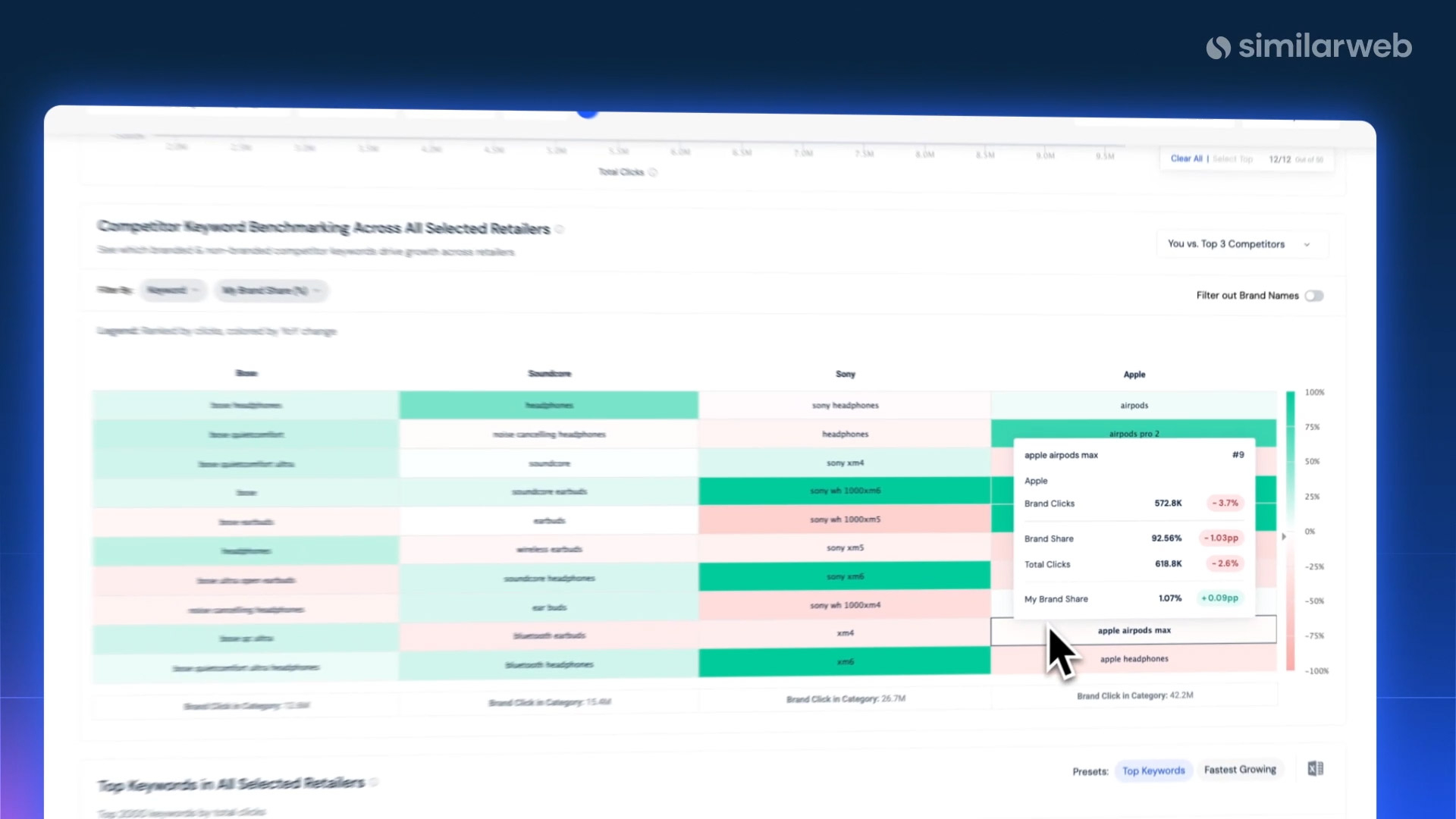Image resolution: width=1456 pixels, height=819 pixels.
Task: Click the heatmap color scale bar
Action: tap(1290, 531)
